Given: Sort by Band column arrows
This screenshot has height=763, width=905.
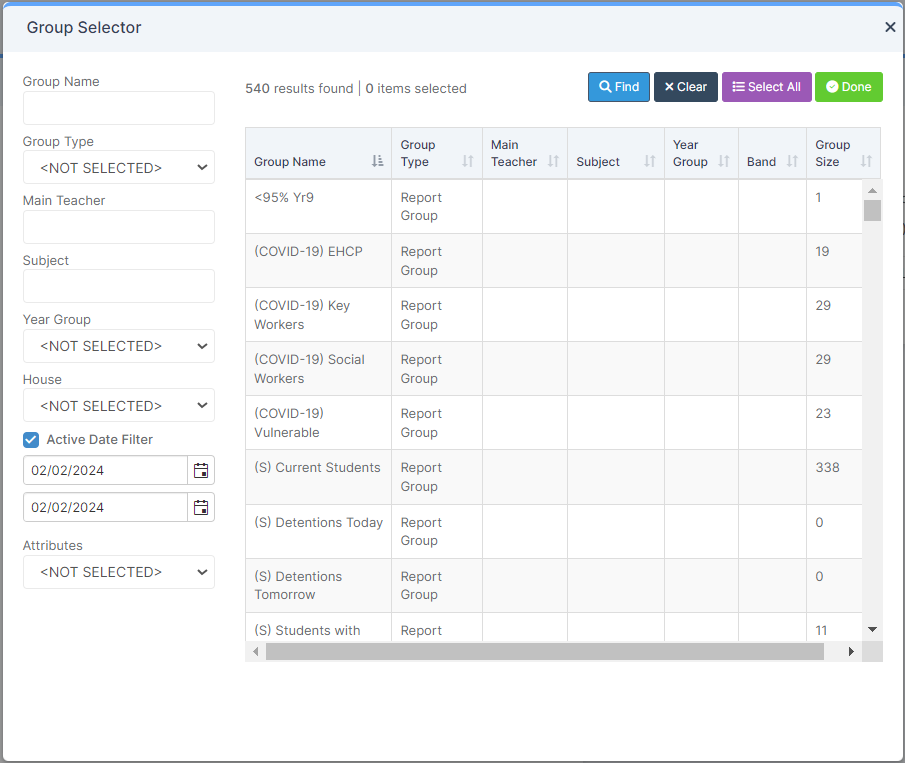Looking at the screenshot, I should pyautogui.click(x=792, y=161).
